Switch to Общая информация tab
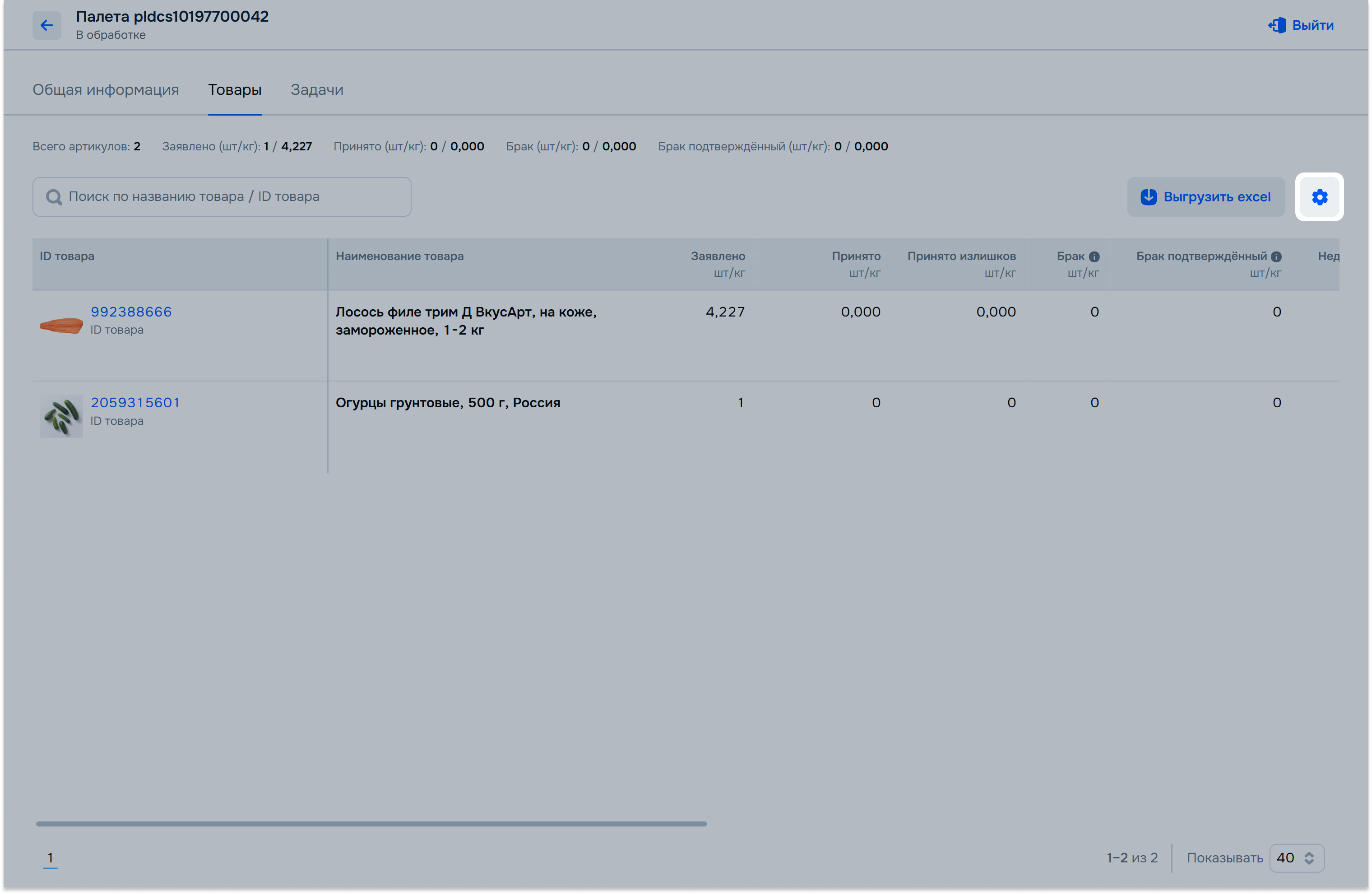 pos(106,90)
